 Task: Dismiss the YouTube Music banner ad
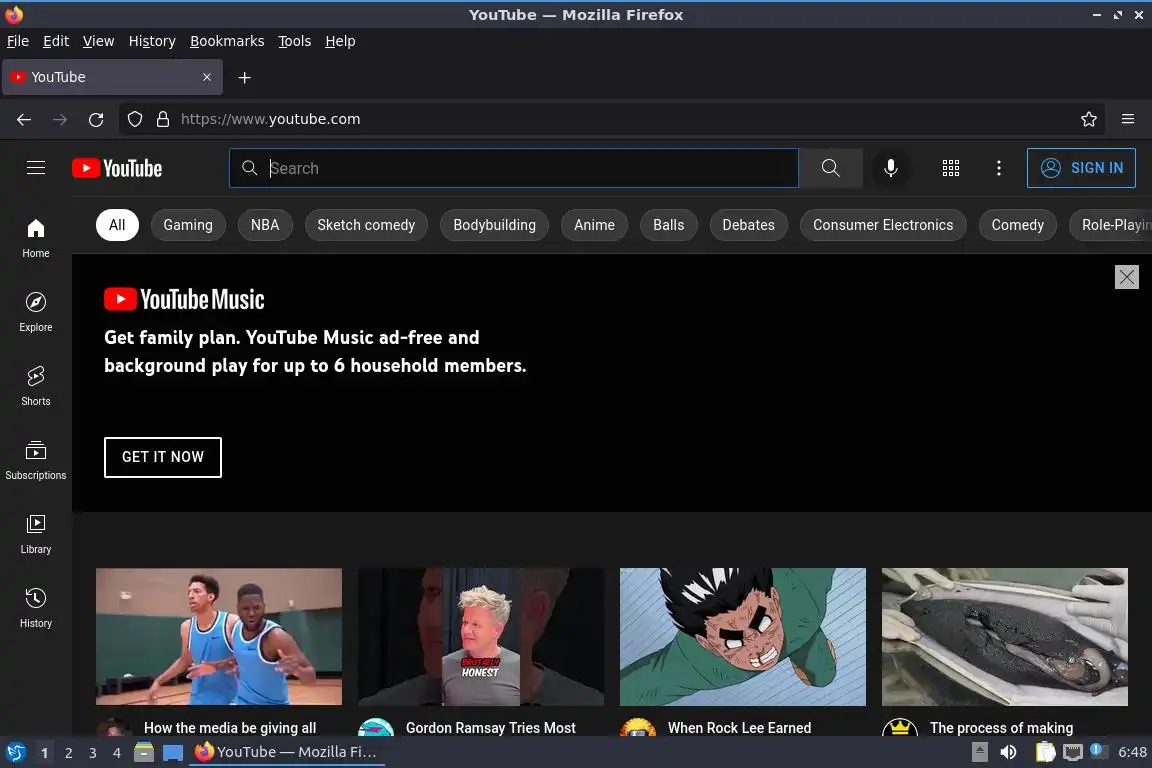tap(1126, 277)
